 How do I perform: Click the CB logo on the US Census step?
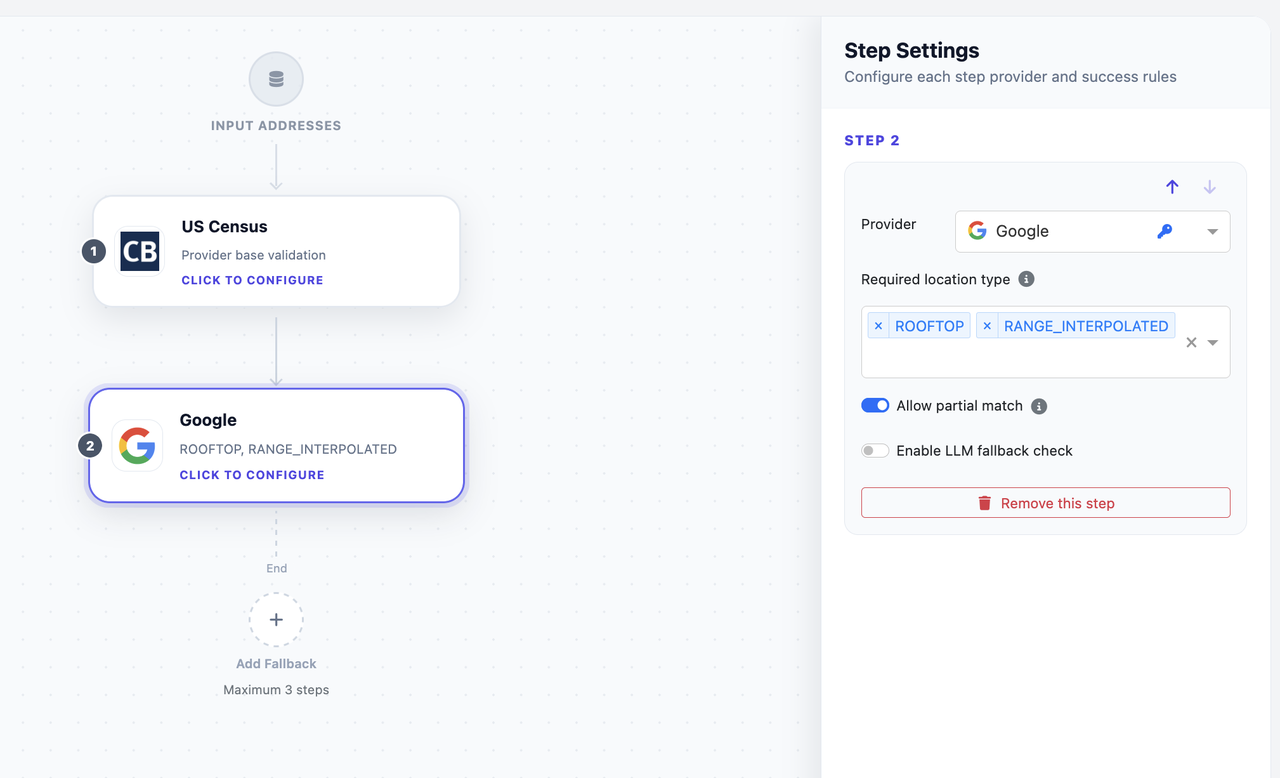click(x=139, y=251)
